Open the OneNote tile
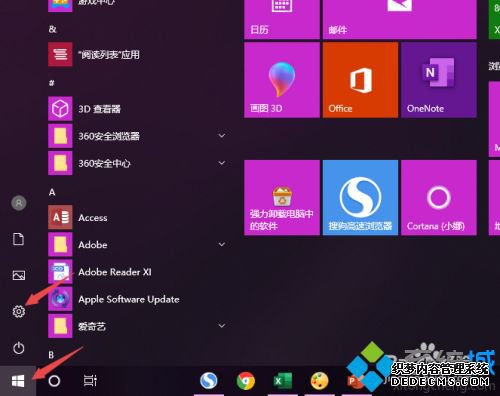 coord(439,80)
